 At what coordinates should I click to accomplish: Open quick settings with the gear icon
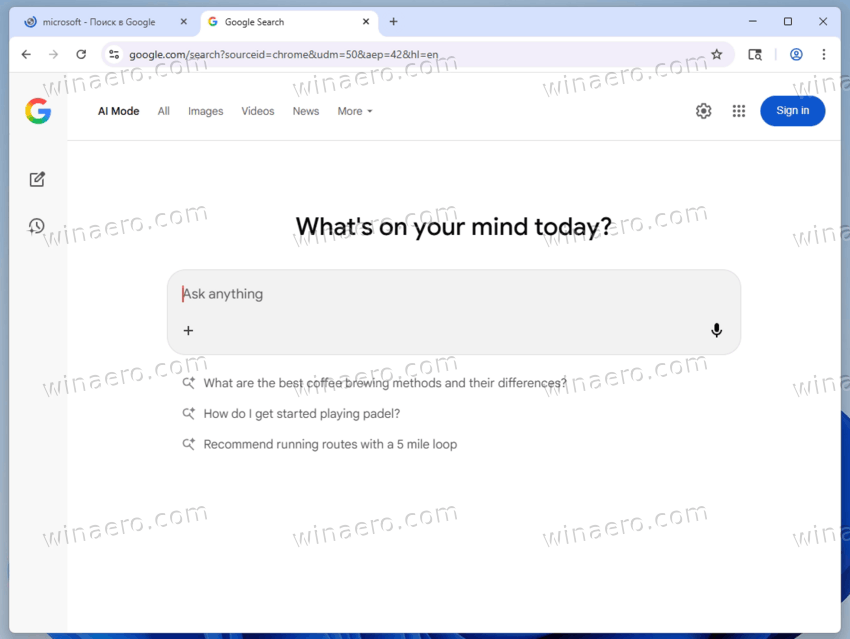coord(703,111)
